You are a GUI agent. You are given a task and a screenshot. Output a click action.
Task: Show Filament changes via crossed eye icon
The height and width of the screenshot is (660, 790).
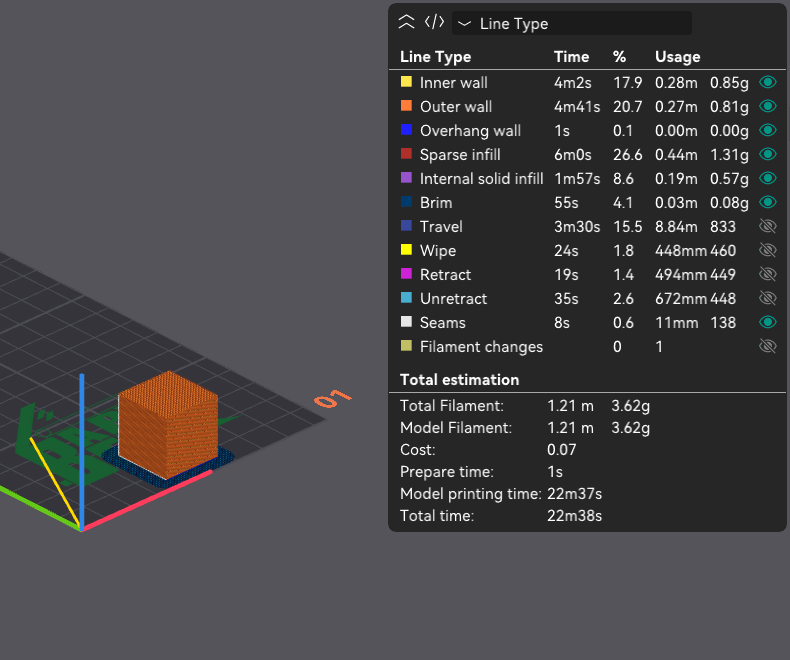[768, 346]
